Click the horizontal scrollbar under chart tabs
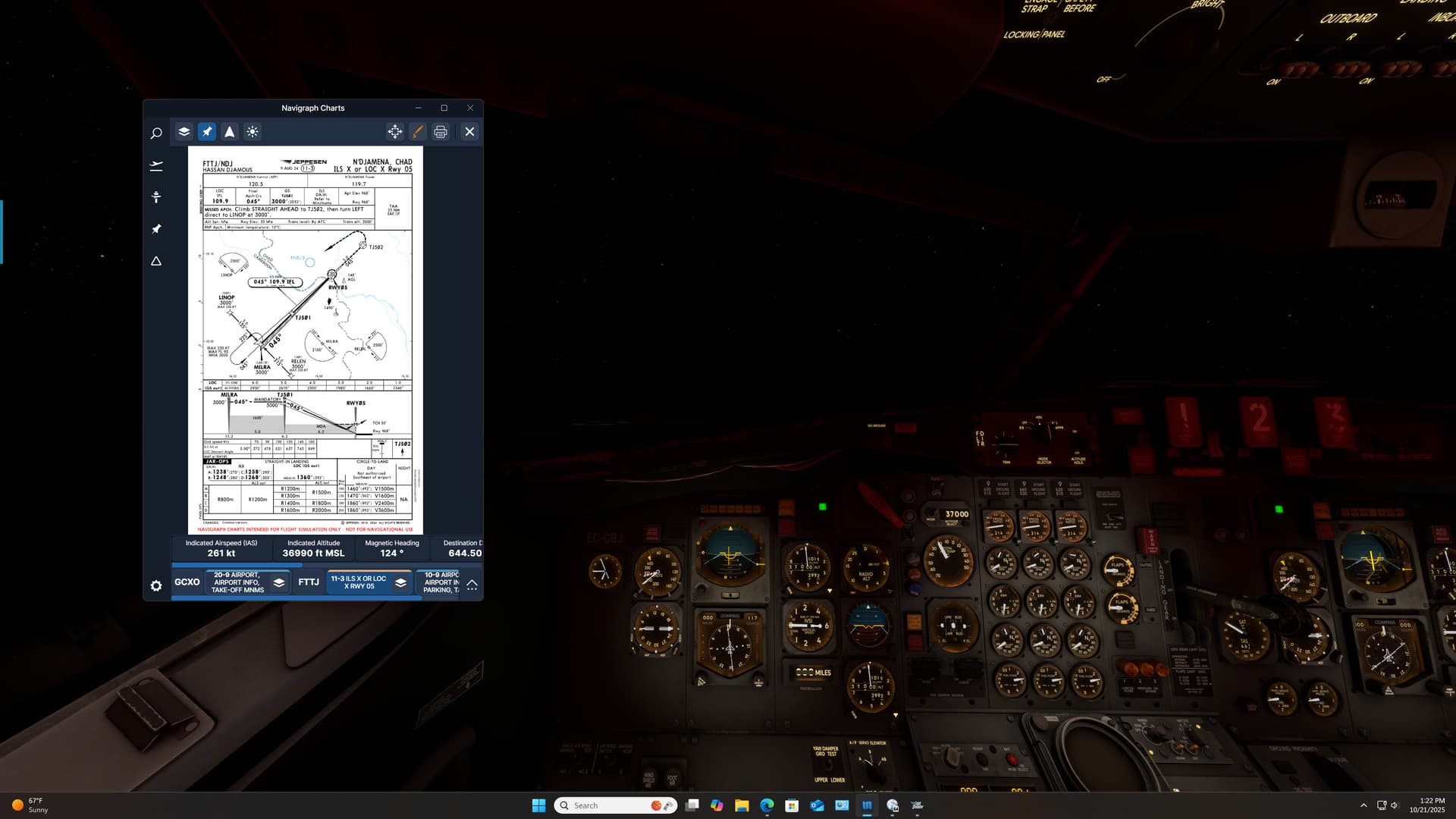 tap(296, 598)
